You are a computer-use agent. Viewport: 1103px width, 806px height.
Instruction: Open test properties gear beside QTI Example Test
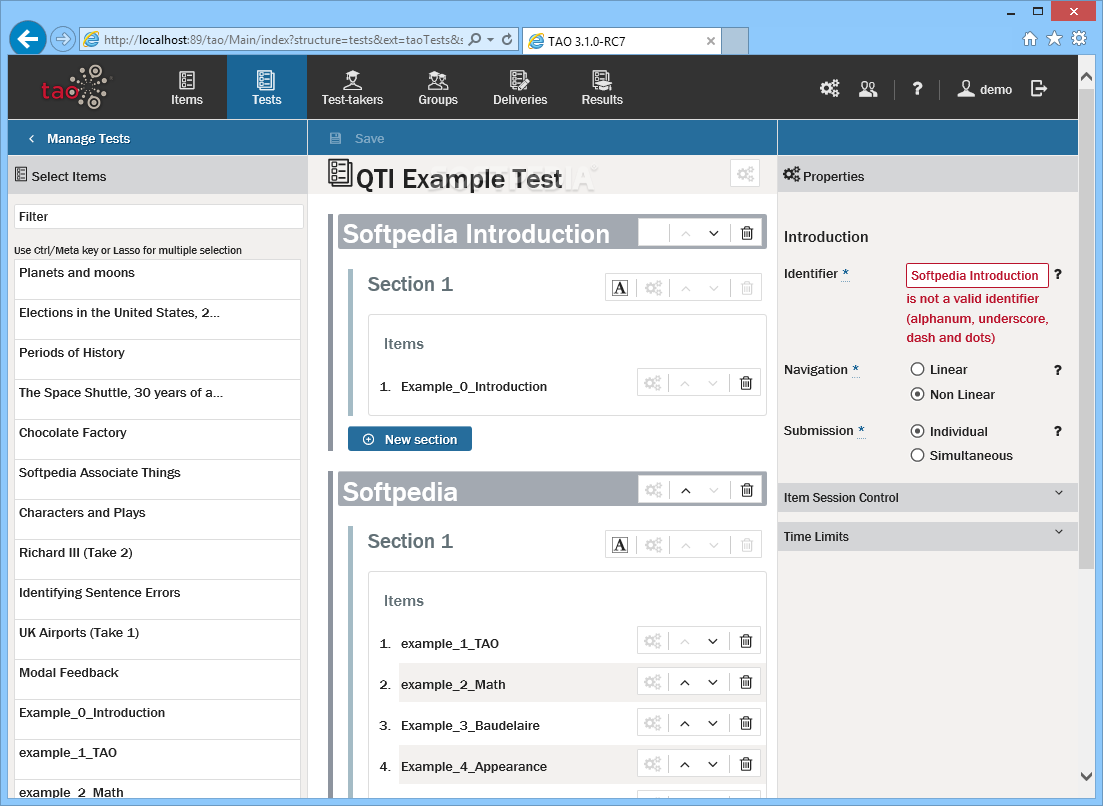(745, 174)
